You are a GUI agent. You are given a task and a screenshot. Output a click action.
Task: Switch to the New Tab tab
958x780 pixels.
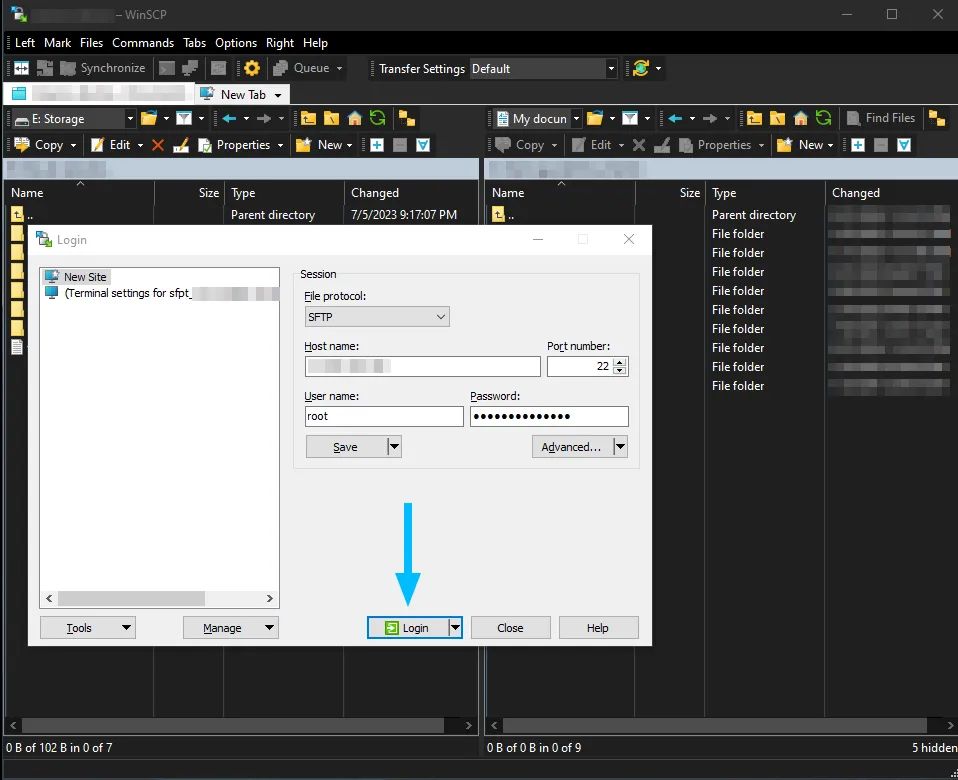[x=242, y=94]
